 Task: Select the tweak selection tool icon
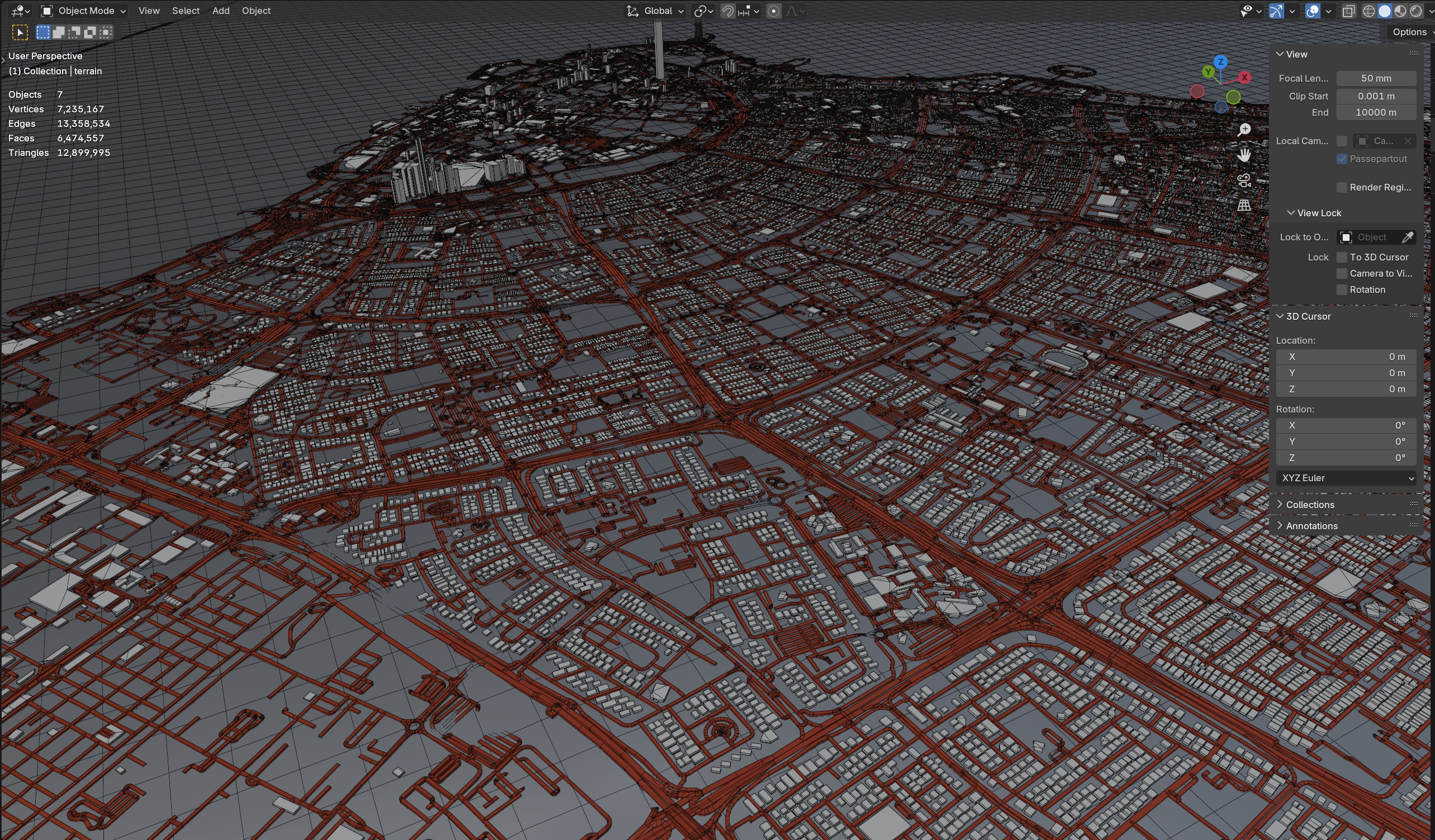20,32
